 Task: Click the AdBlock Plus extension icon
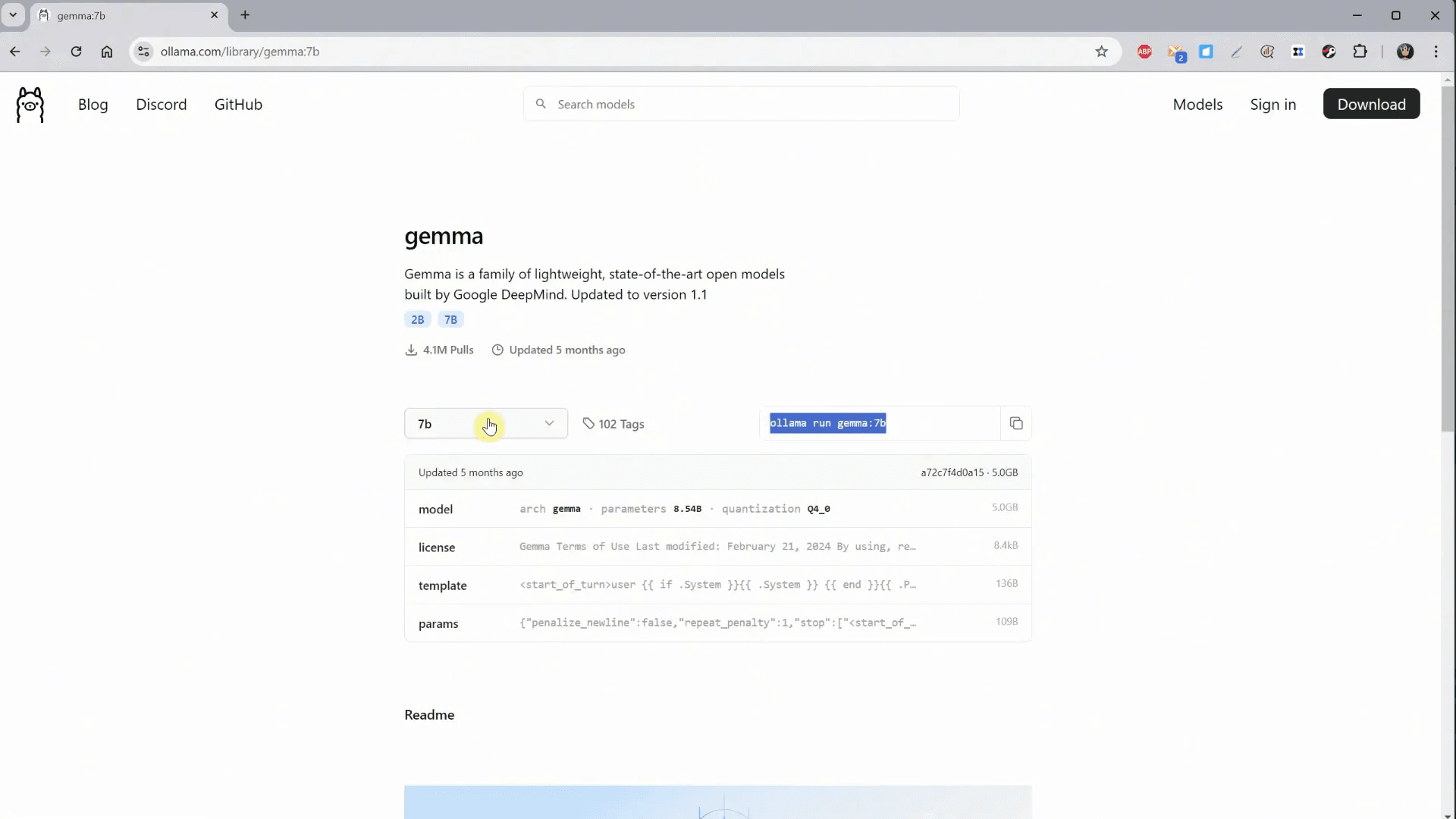(x=1144, y=52)
